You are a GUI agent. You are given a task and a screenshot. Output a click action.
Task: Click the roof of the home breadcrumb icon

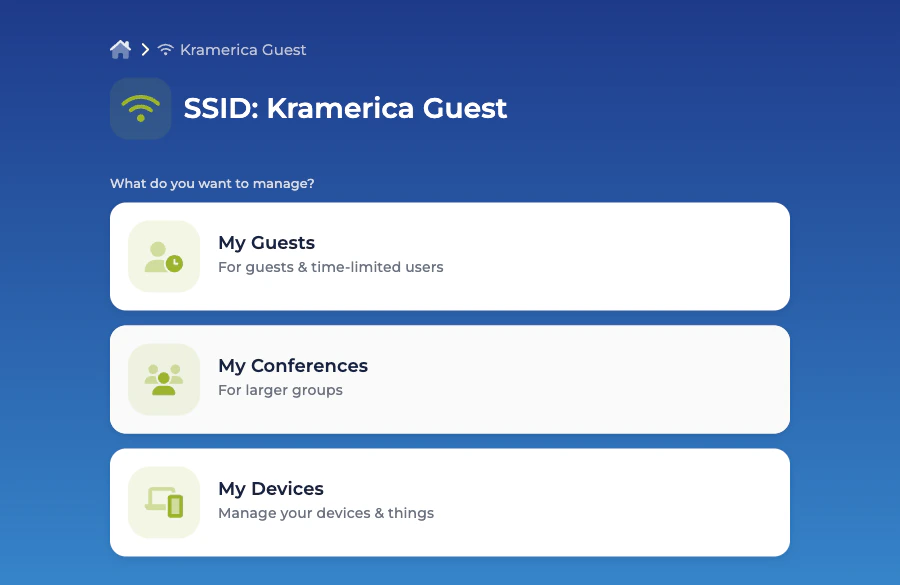pos(120,43)
